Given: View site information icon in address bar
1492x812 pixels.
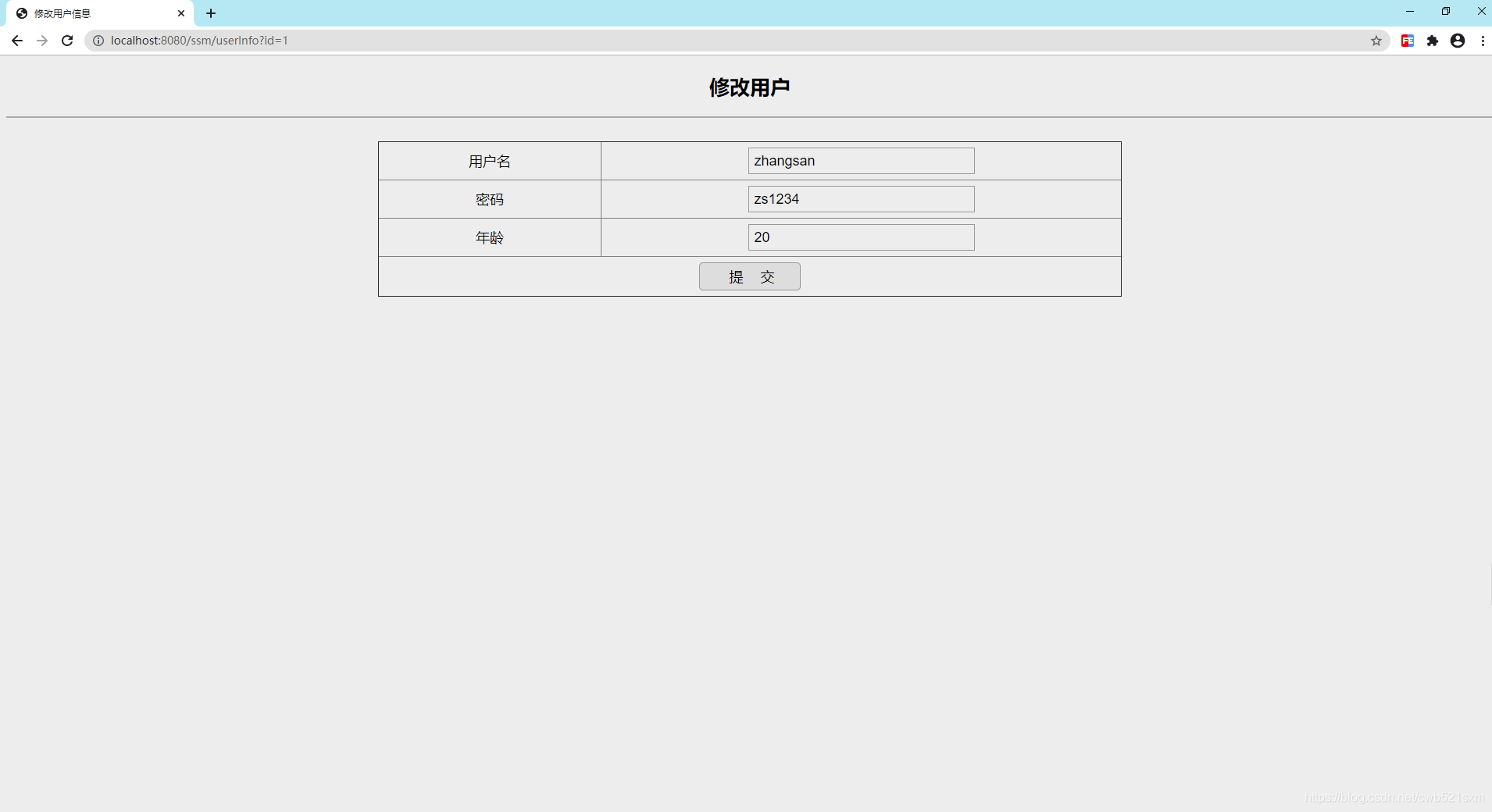Looking at the screenshot, I should point(98,41).
